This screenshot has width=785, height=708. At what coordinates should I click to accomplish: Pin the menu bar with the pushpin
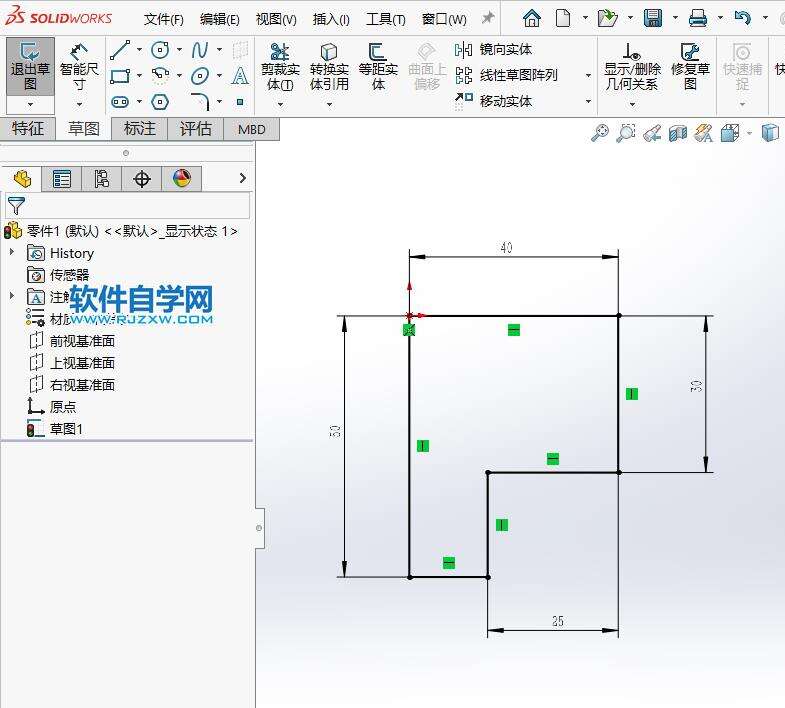coord(488,18)
